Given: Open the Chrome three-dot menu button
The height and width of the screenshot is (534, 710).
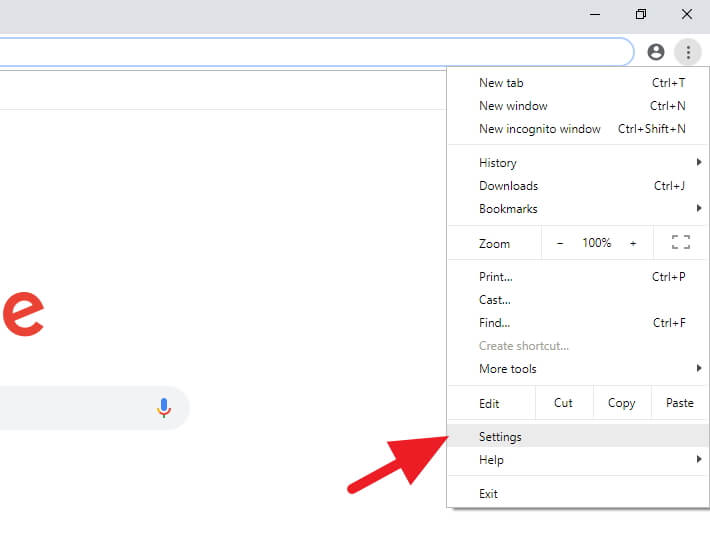Looking at the screenshot, I should (x=688, y=52).
